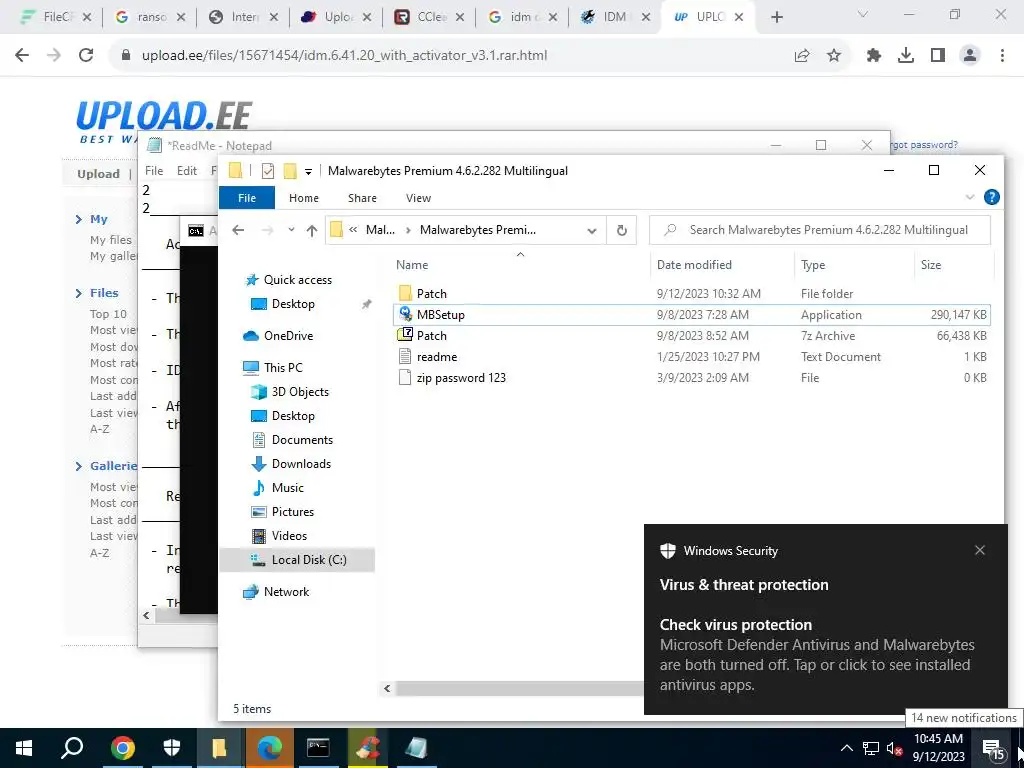Open Explorer help question mark
Viewport: 1024px width, 768px height.
point(991,197)
